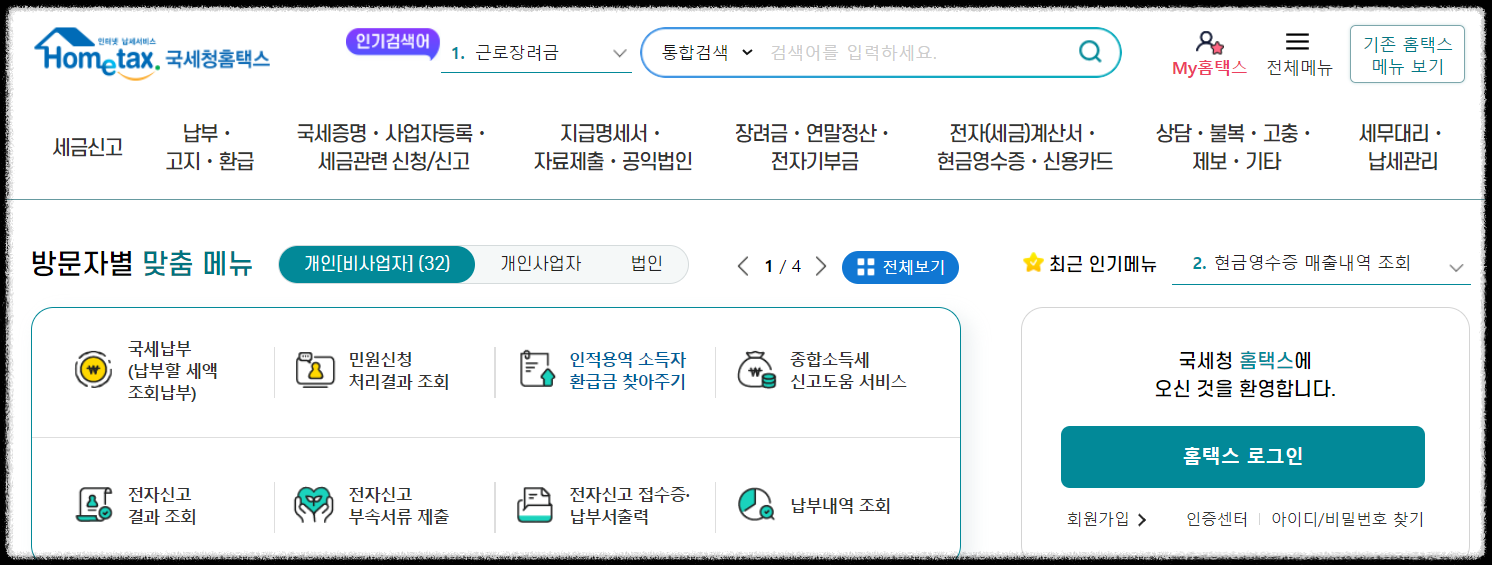Click the 민원신청 처리결과 조회 icon
Screen dimensions: 1492x565
(x=314, y=370)
